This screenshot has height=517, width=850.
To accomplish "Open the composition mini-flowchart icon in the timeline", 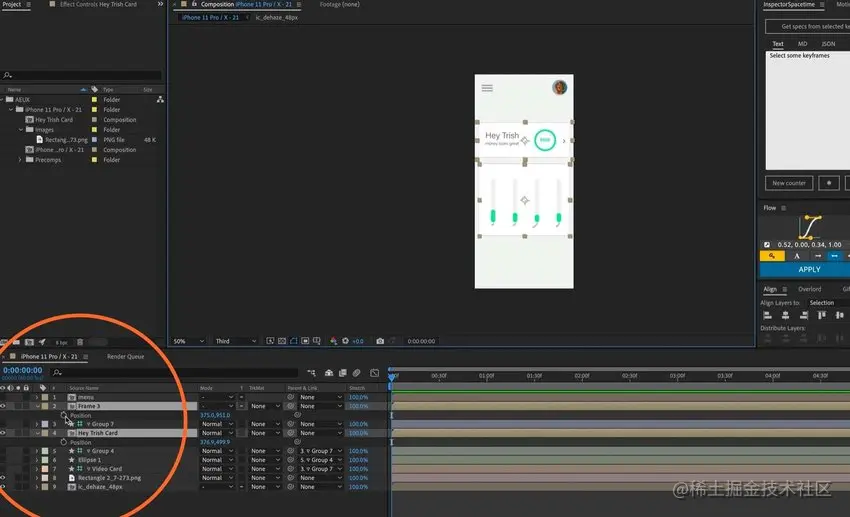I will [311, 373].
